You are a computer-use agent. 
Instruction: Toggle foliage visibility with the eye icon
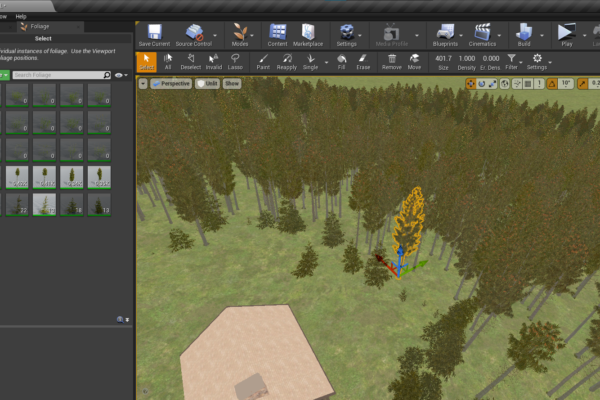coord(119,75)
